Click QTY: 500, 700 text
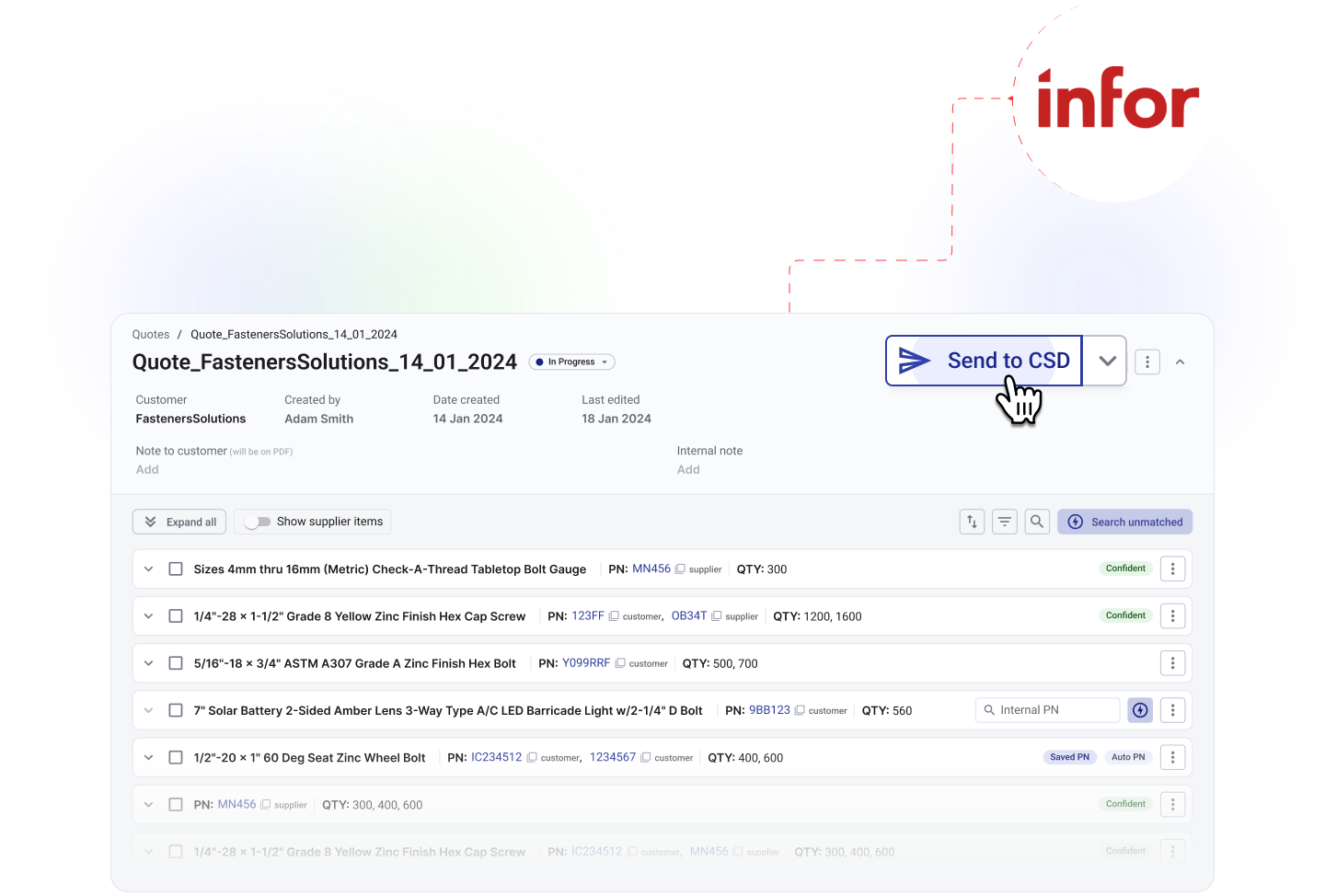Image resolution: width=1325 pixels, height=896 pixels. pyautogui.click(x=720, y=663)
